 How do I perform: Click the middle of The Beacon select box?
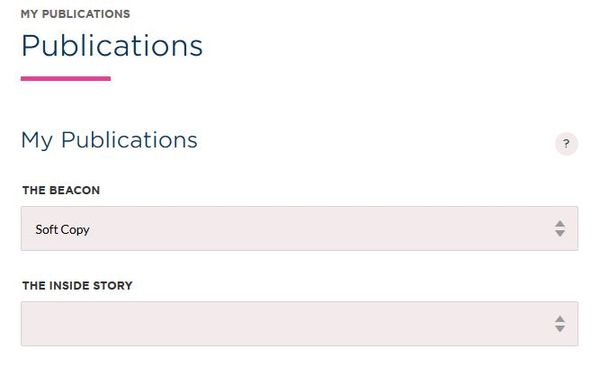click(x=299, y=229)
